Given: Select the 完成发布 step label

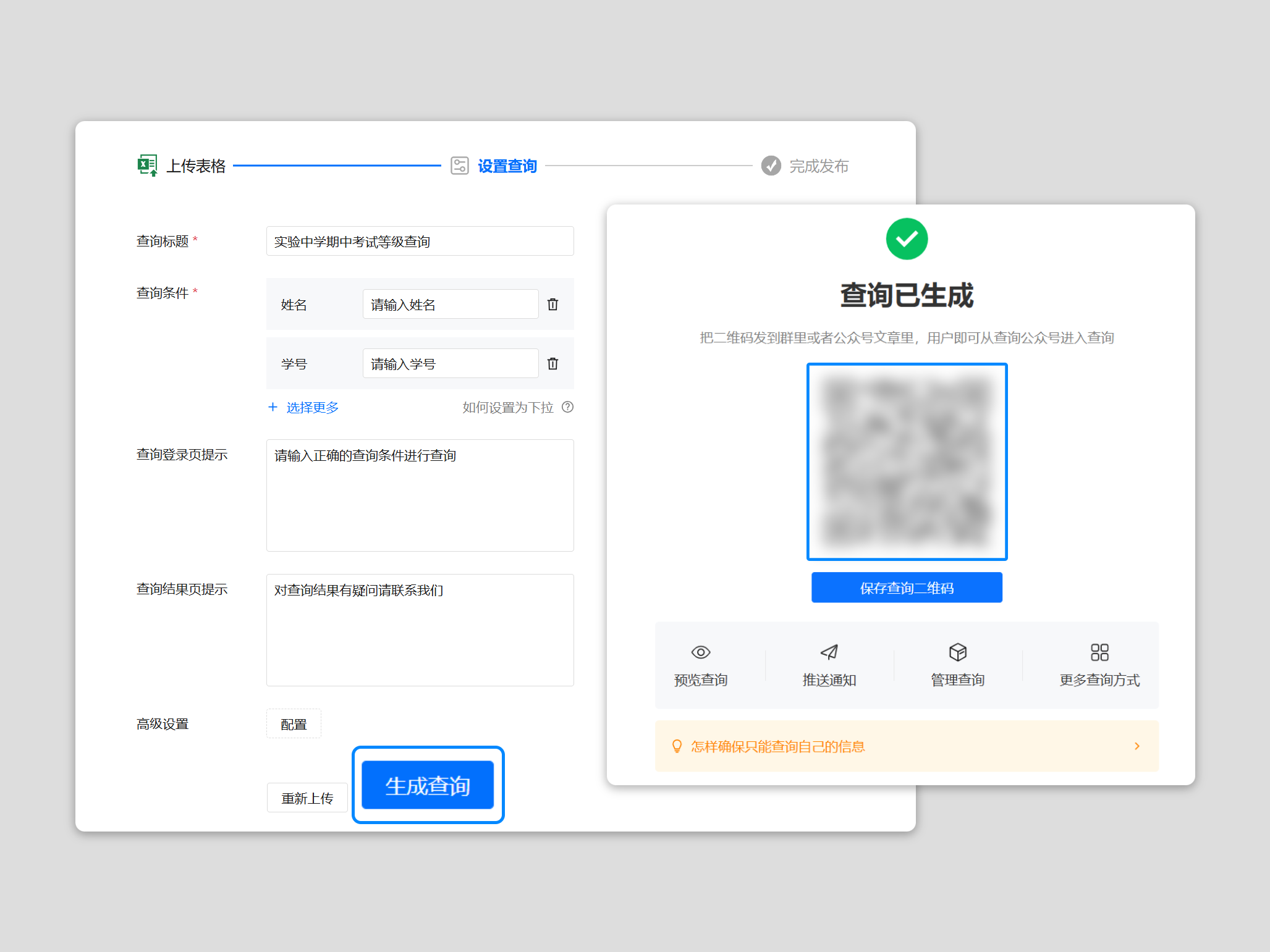Looking at the screenshot, I should [819, 166].
